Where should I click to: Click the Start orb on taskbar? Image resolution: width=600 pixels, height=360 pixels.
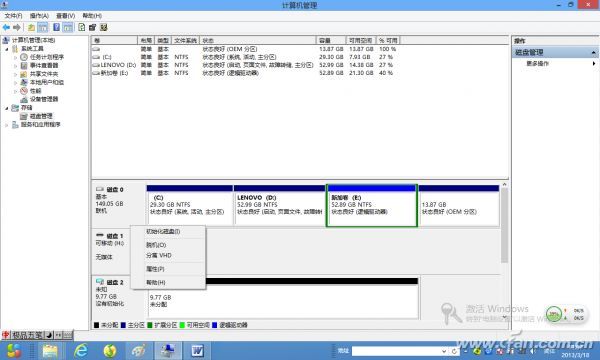point(14,350)
